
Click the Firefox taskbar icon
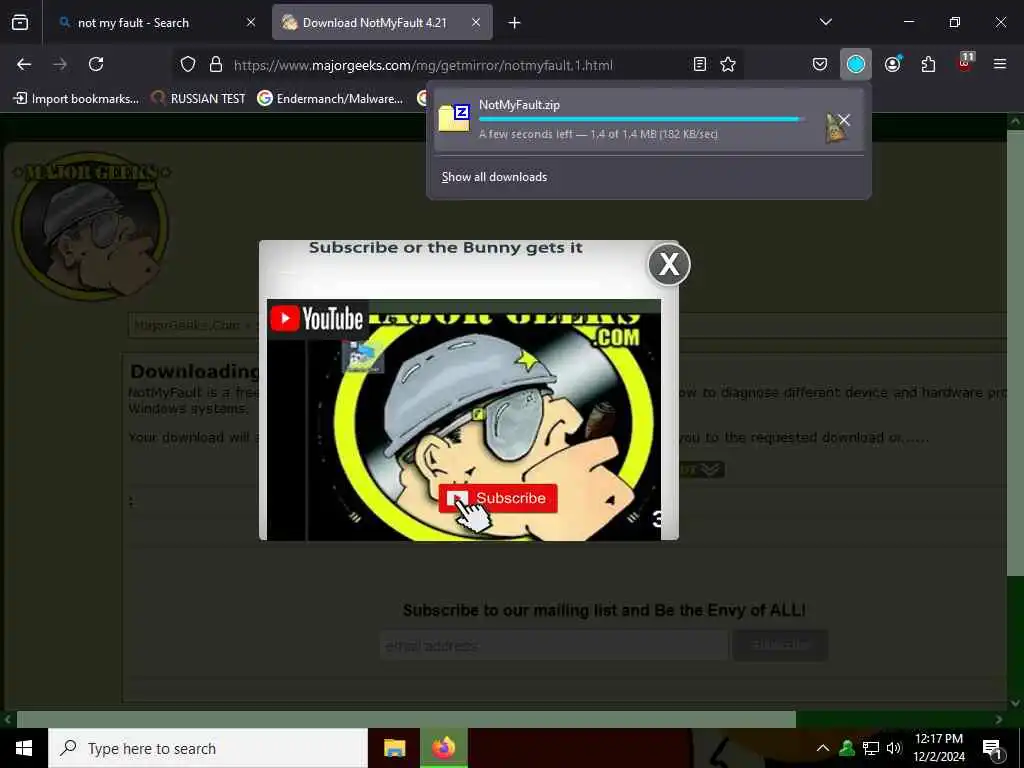click(443, 748)
